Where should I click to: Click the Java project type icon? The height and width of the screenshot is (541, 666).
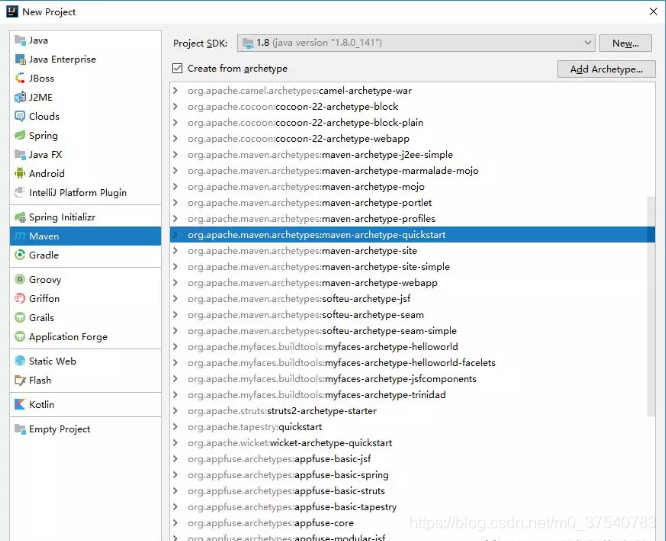pos(20,40)
